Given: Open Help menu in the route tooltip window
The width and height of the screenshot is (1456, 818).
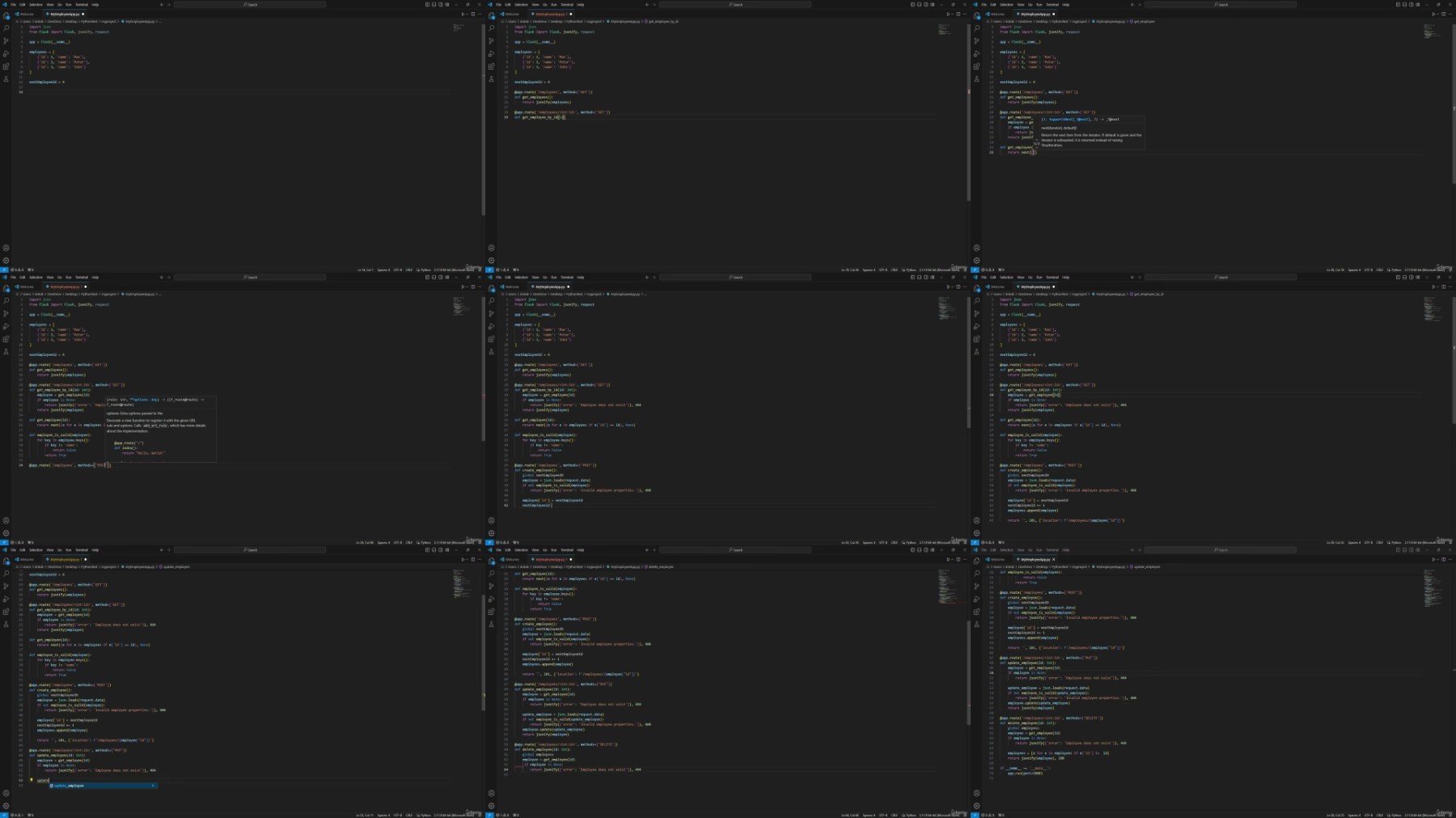Looking at the screenshot, I should (x=95, y=278).
